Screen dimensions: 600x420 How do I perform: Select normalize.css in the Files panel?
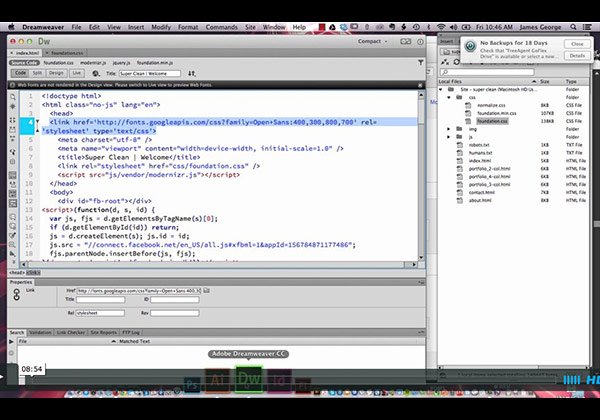[491, 105]
